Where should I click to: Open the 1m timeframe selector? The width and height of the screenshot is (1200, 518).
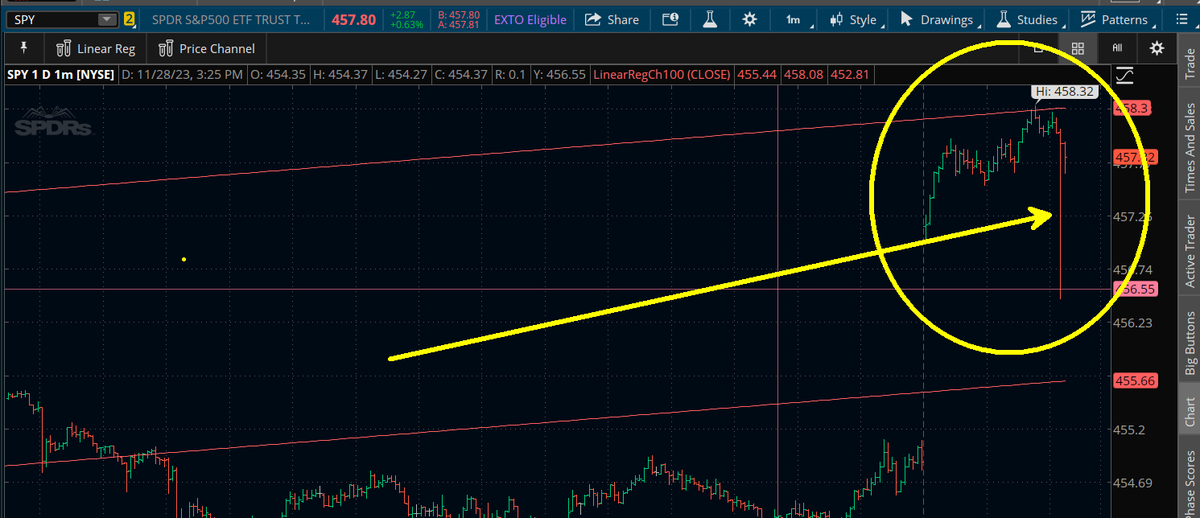coord(797,20)
